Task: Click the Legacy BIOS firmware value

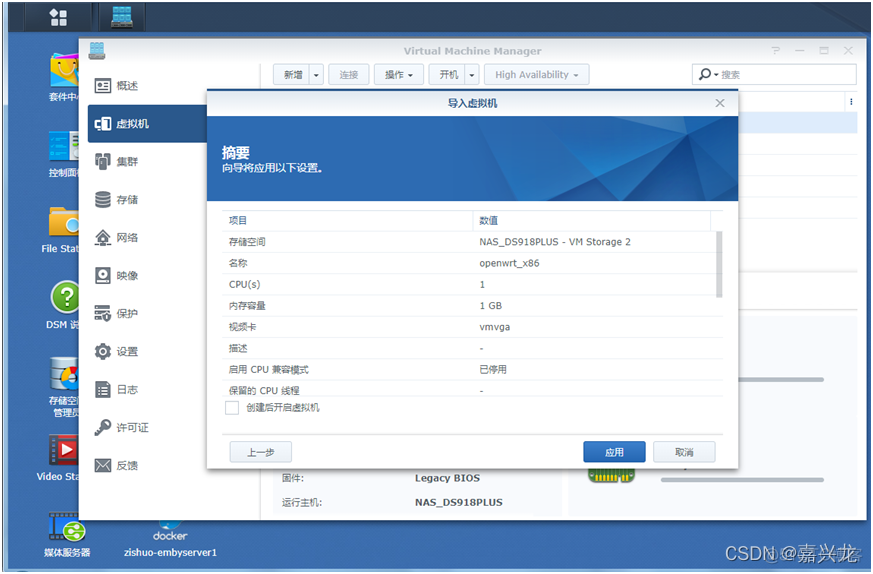Action: (x=447, y=478)
